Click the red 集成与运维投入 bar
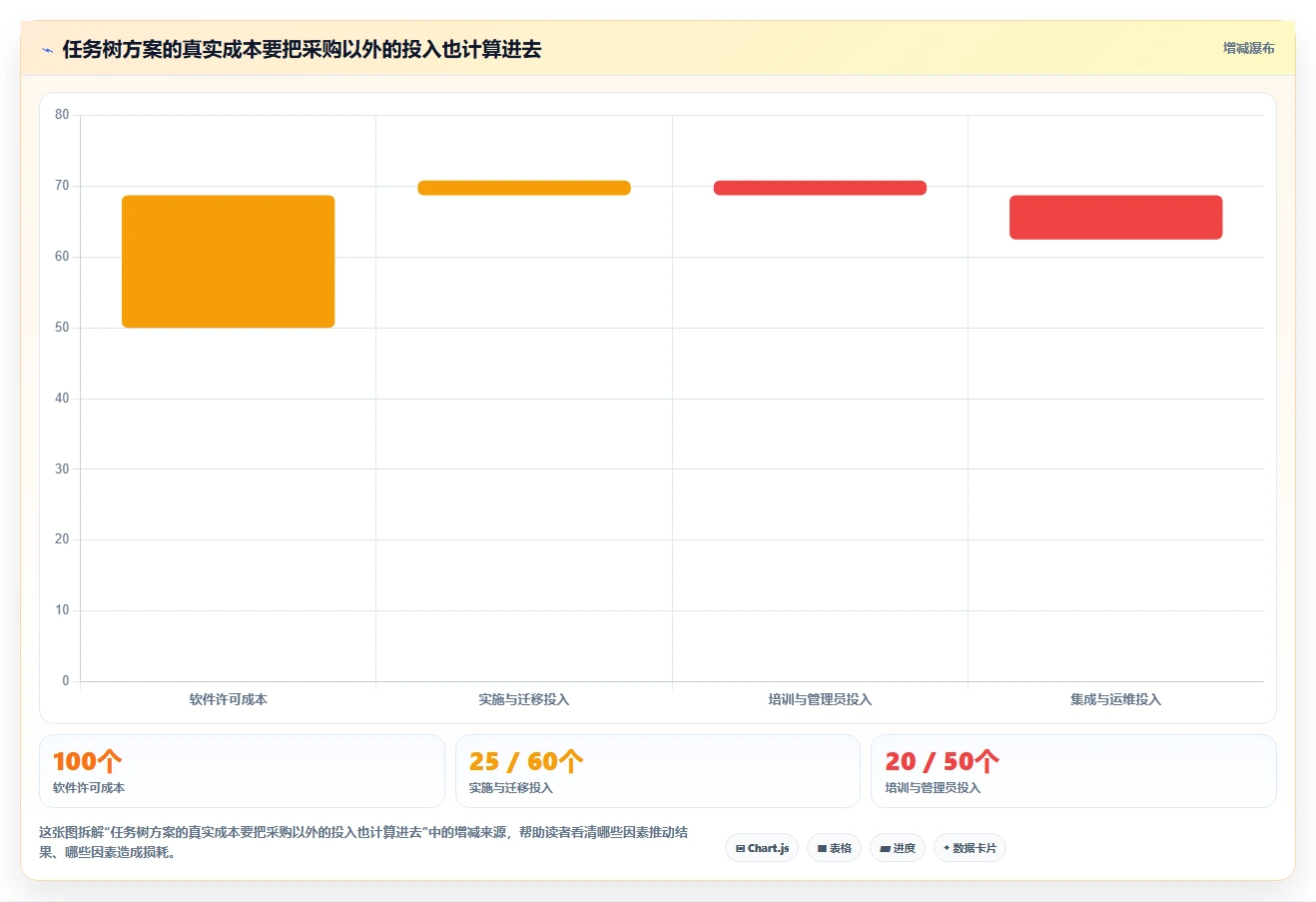Screen dimensions: 1316x902 1116,217
